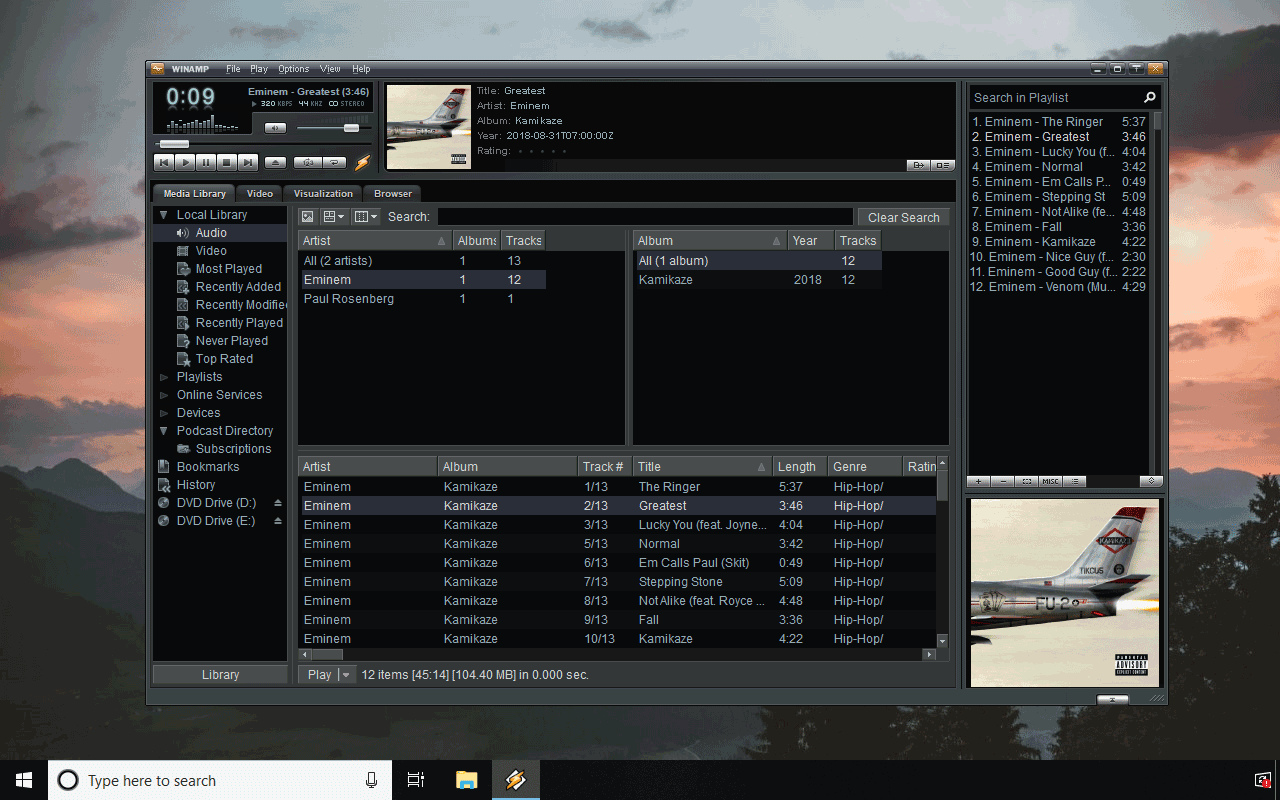Screen dimensions: 1280x800
Task: Click the Clear Search button
Action: pos(903,217)
